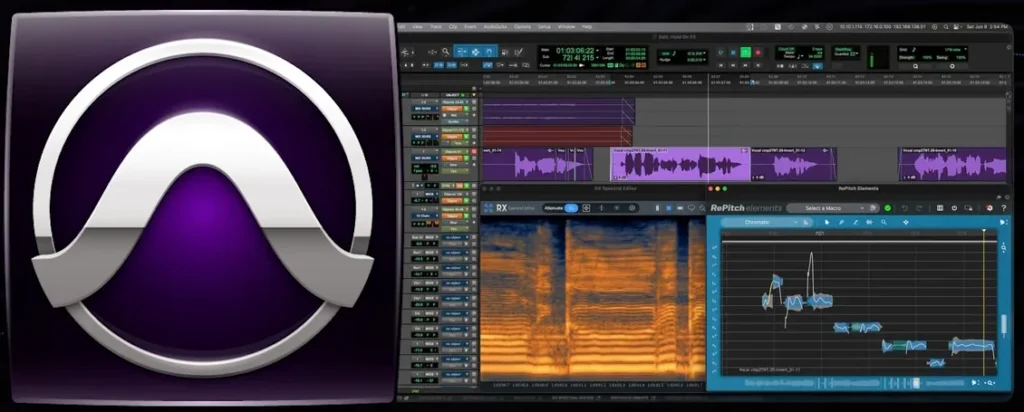Select the Selector tool in Pro Tools
Viewport: 1024px width, 412px height.
(475, 52)
